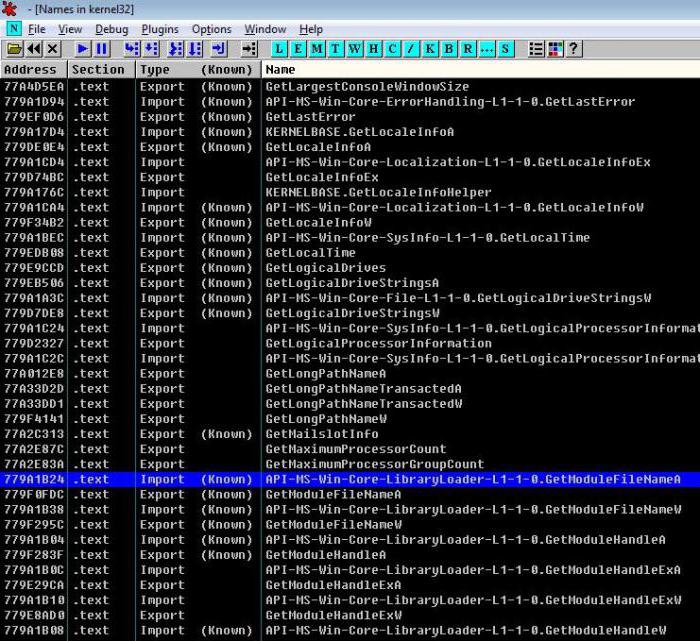The width and height of the screenshot is (700, 641).
Task: Click the Trace into toolbar icon
Action: tap(175, 49)
